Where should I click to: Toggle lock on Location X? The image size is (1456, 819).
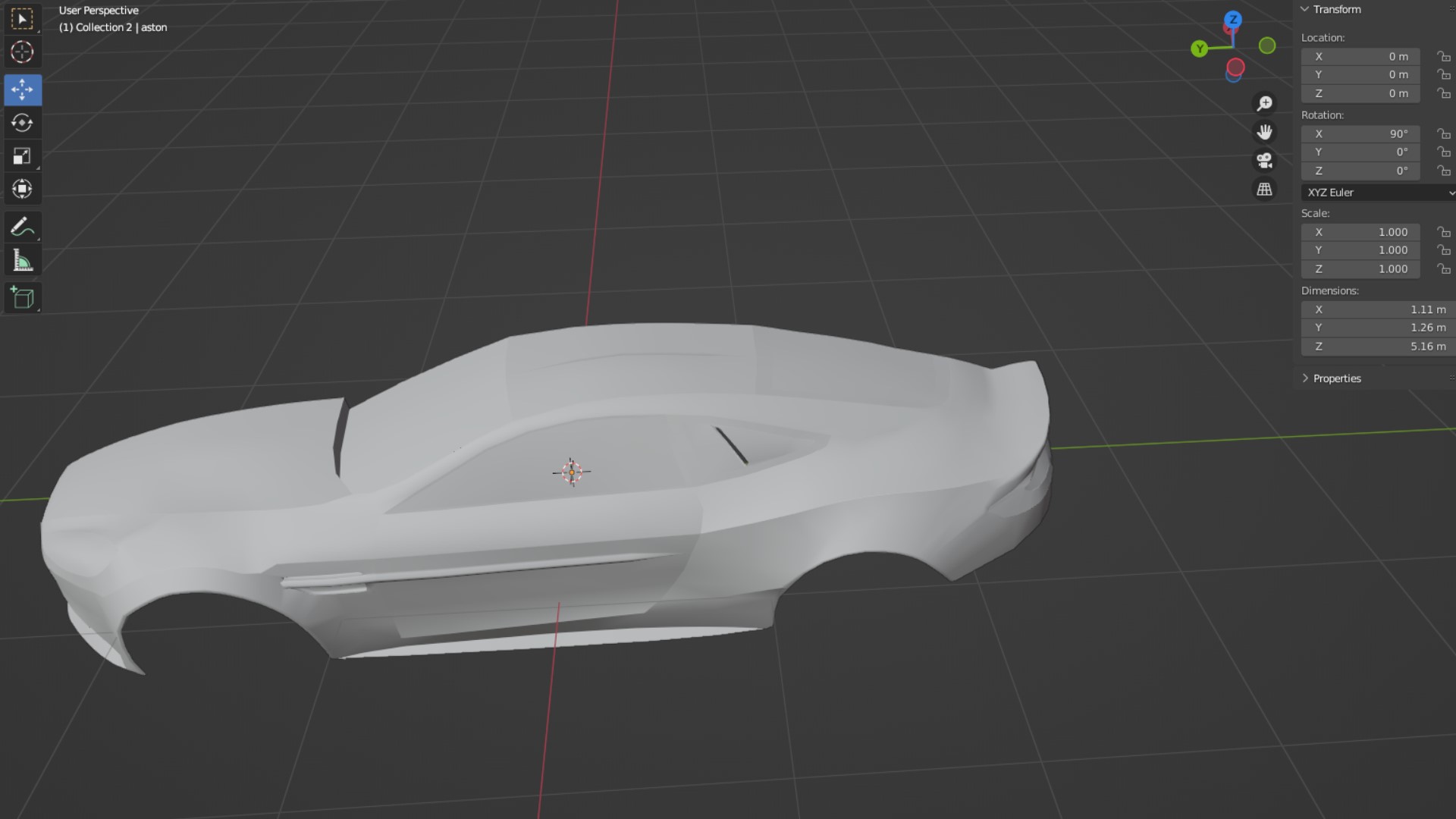1444,57
